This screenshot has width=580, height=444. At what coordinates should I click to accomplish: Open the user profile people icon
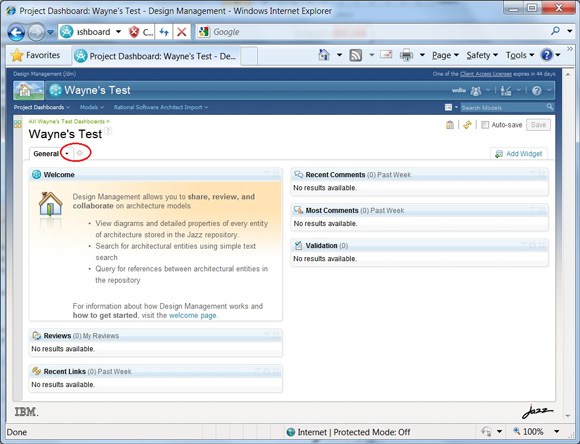tap(476, 91)
